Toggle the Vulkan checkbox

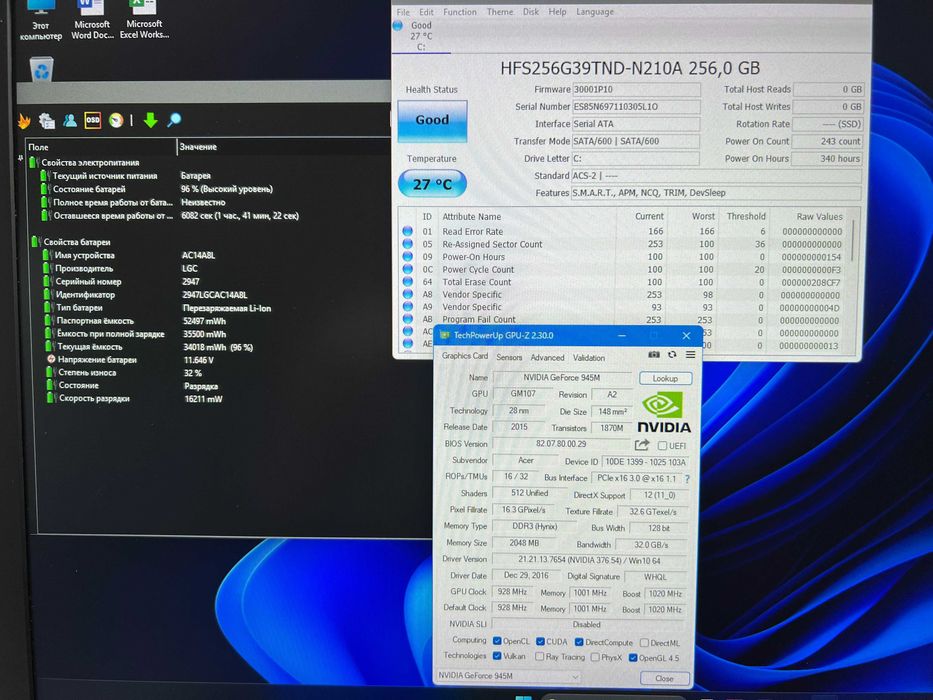tap(497, 656)
